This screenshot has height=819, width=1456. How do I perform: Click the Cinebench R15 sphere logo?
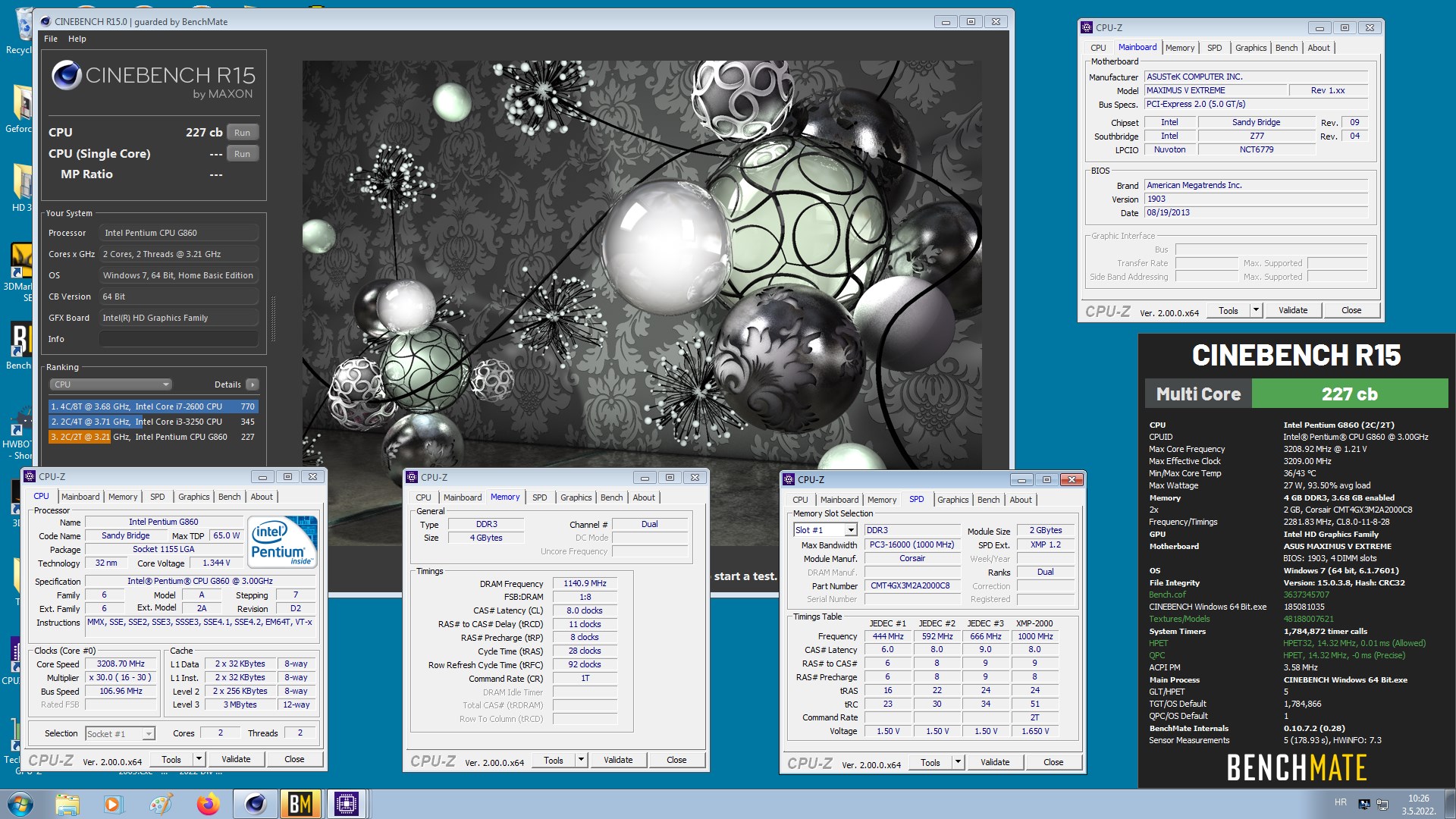(67, 76)
